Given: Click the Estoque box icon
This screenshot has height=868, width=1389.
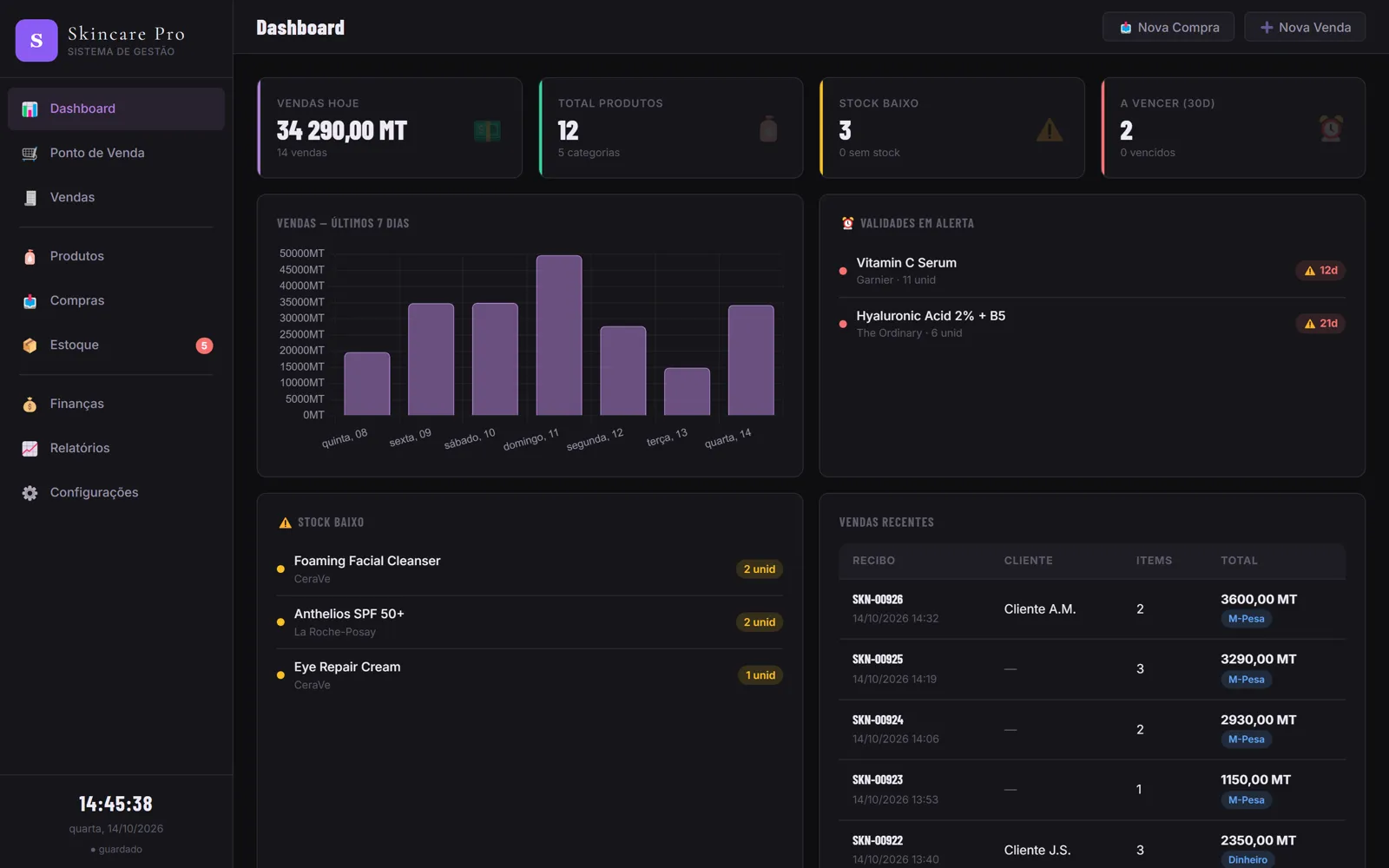Looking at the screenshot, I should [x=30, y=345].
